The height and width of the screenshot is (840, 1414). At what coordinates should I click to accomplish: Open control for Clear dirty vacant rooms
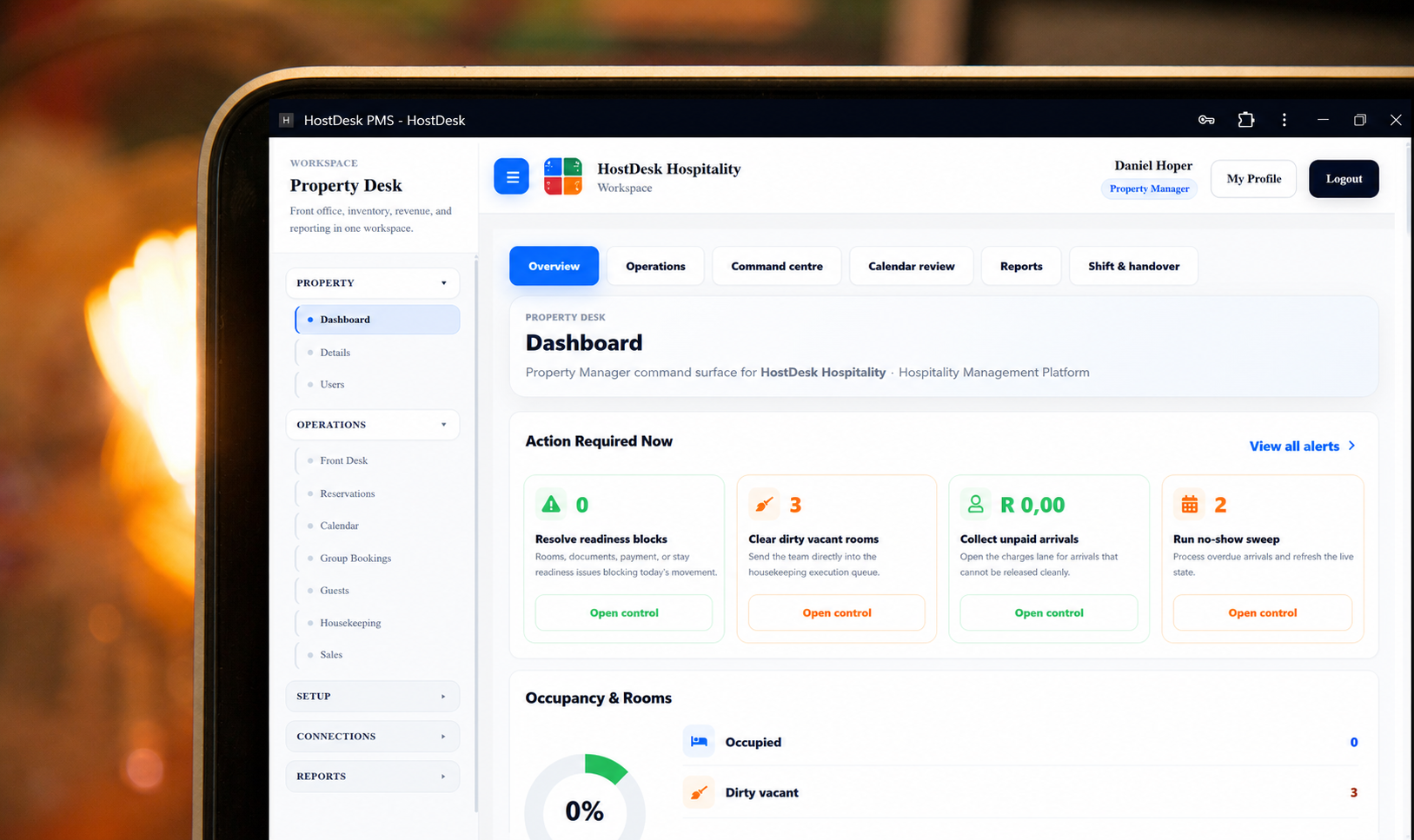pos(837,613)
